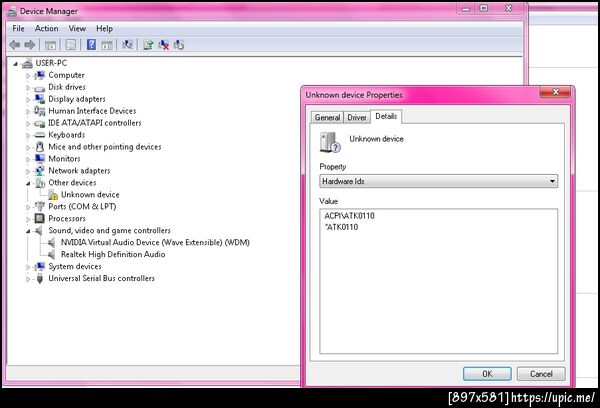Open the Action menu
600x408 pixels.
coord(47,29)
